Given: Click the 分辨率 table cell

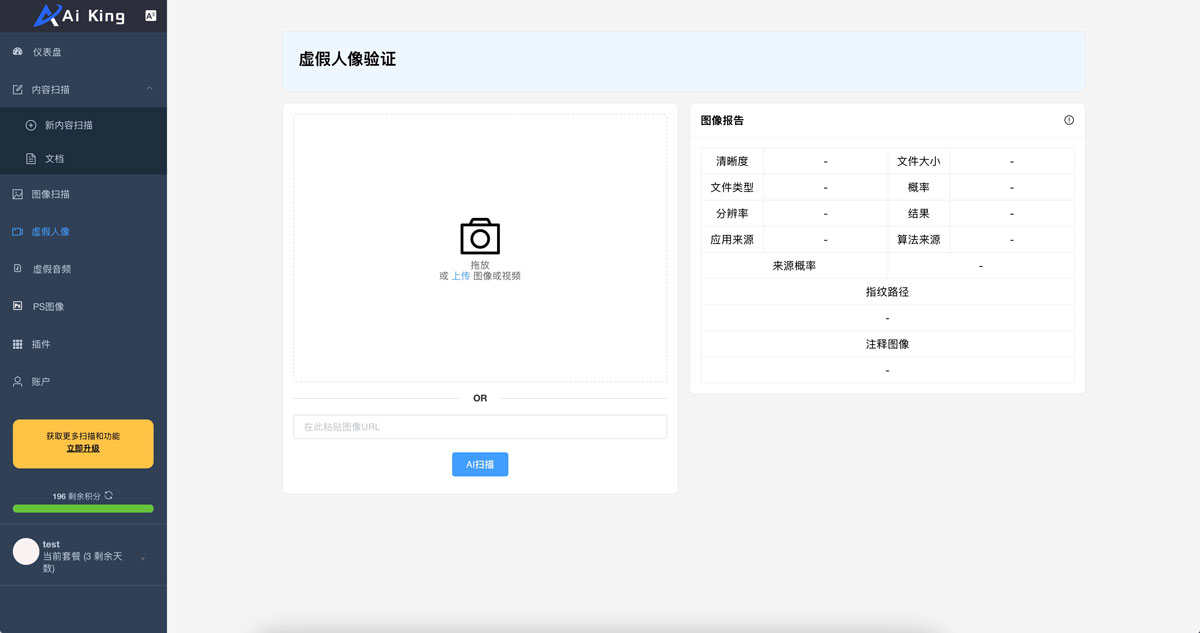Looking at the screenshot, I should [x=732, y=213].
